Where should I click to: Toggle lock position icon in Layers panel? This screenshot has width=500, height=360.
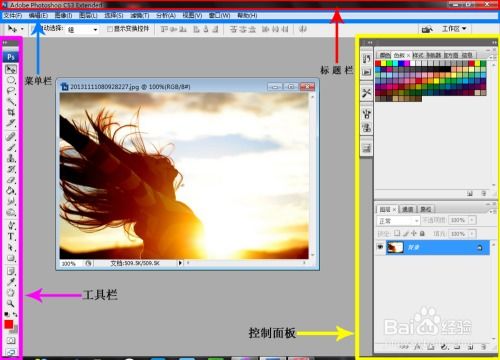(414, 233)
